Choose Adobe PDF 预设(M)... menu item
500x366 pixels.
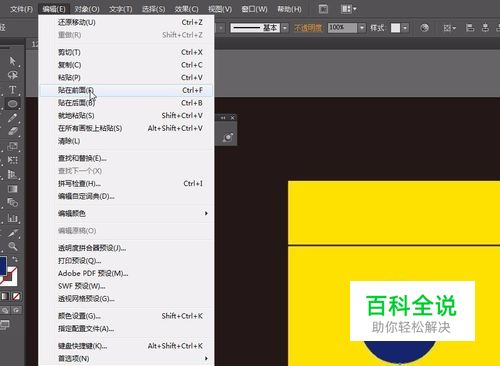click(x=126, y=273)
